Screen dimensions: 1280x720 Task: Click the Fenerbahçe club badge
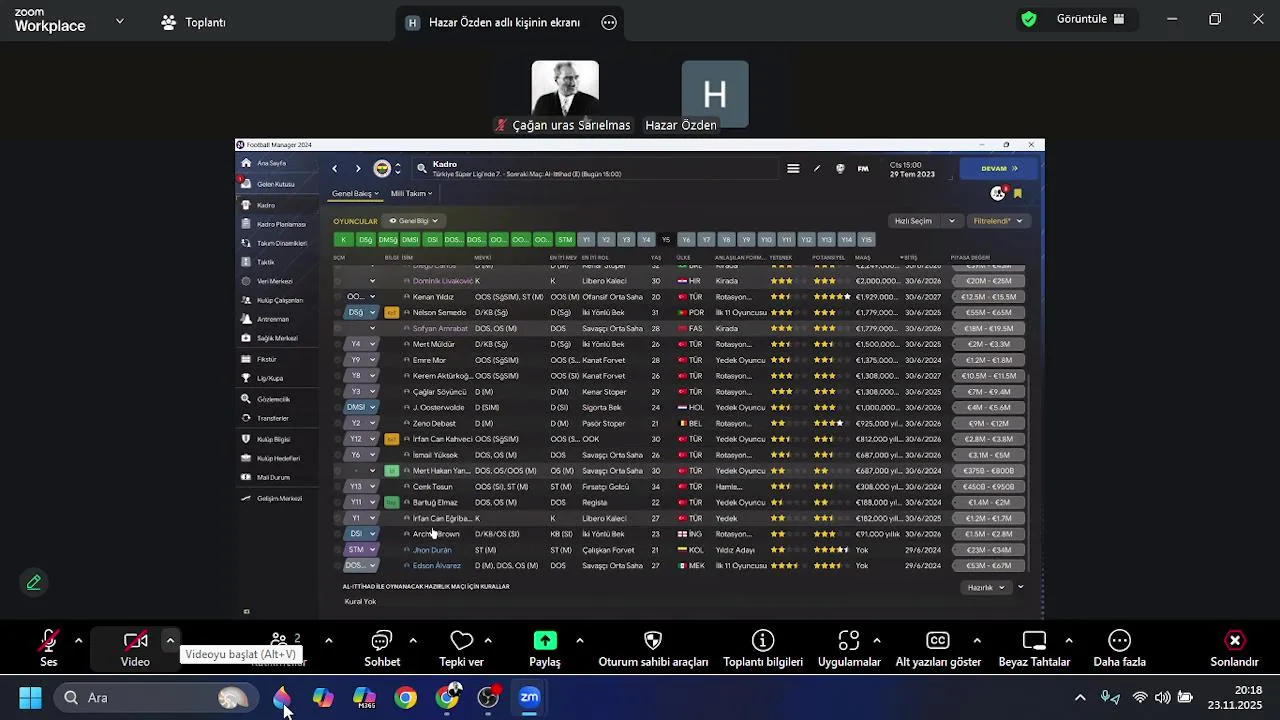point(382,169)
